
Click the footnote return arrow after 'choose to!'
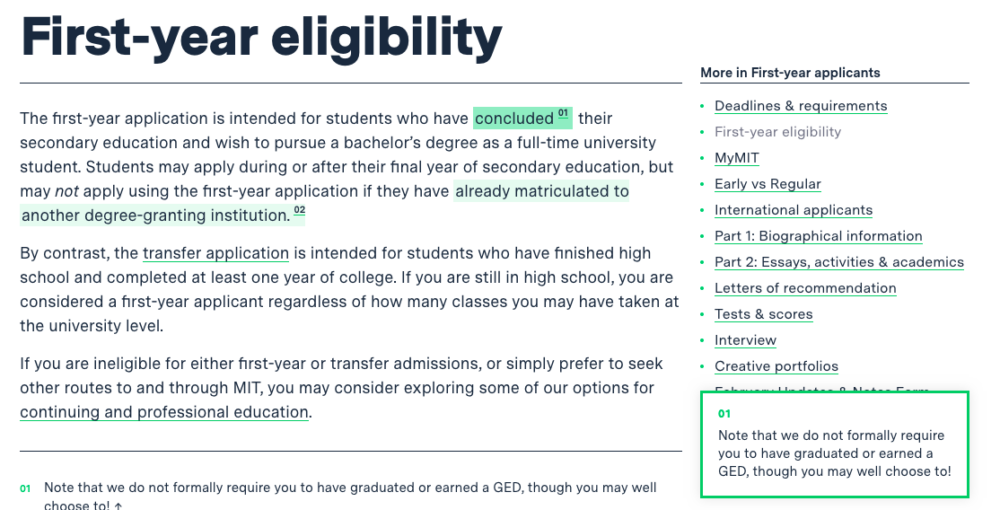tap(119, 506)
